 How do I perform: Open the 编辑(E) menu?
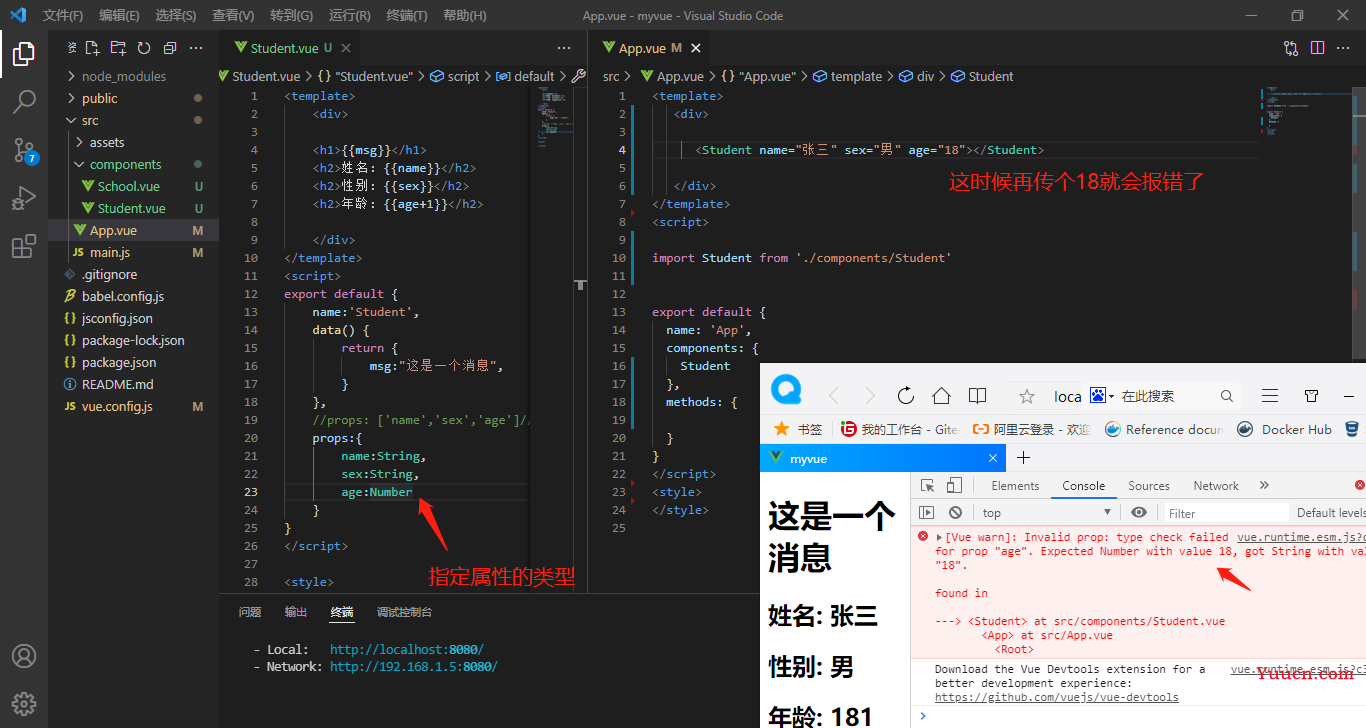(119, 16)
